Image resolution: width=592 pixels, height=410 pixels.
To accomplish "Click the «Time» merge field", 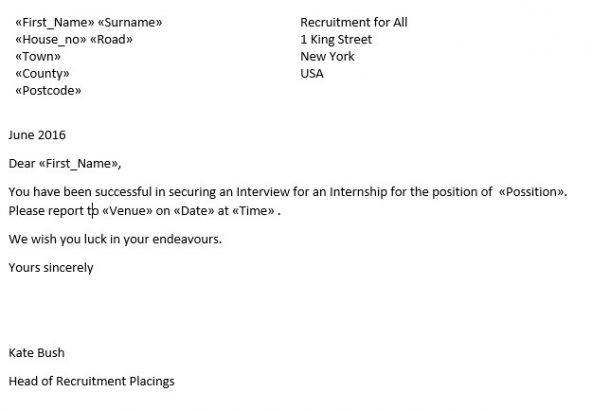I will (253, 210).
